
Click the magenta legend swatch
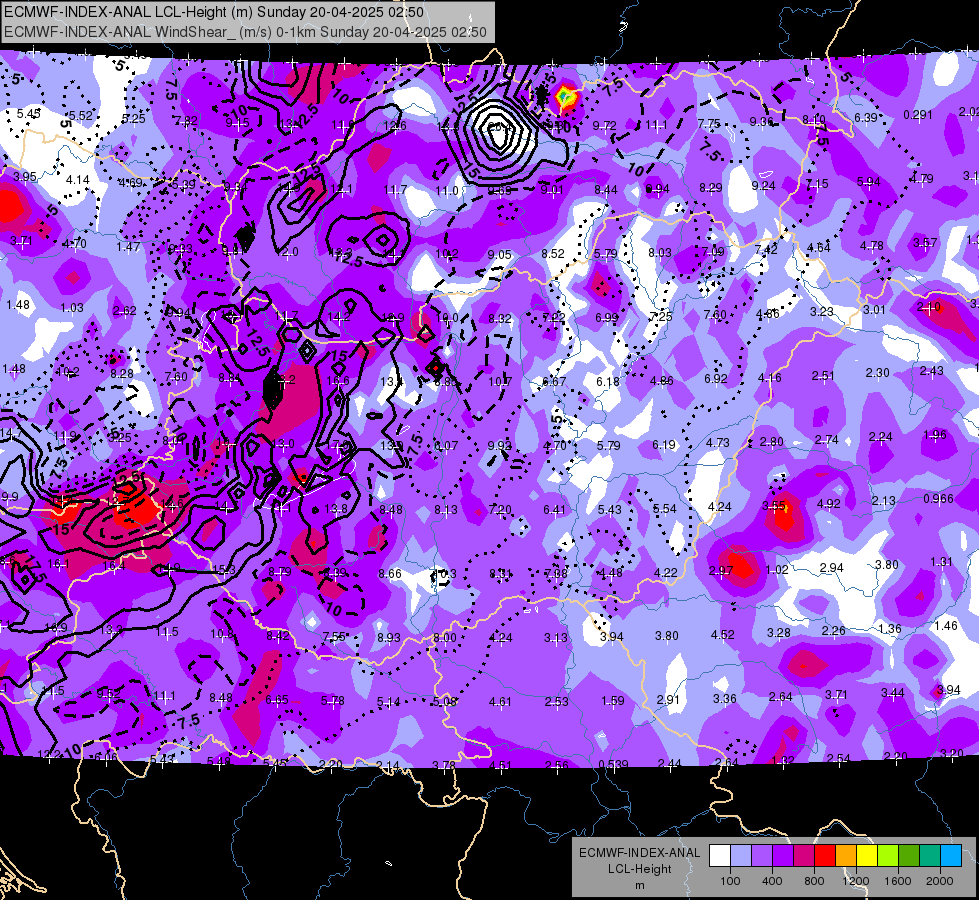pos(804,856)
